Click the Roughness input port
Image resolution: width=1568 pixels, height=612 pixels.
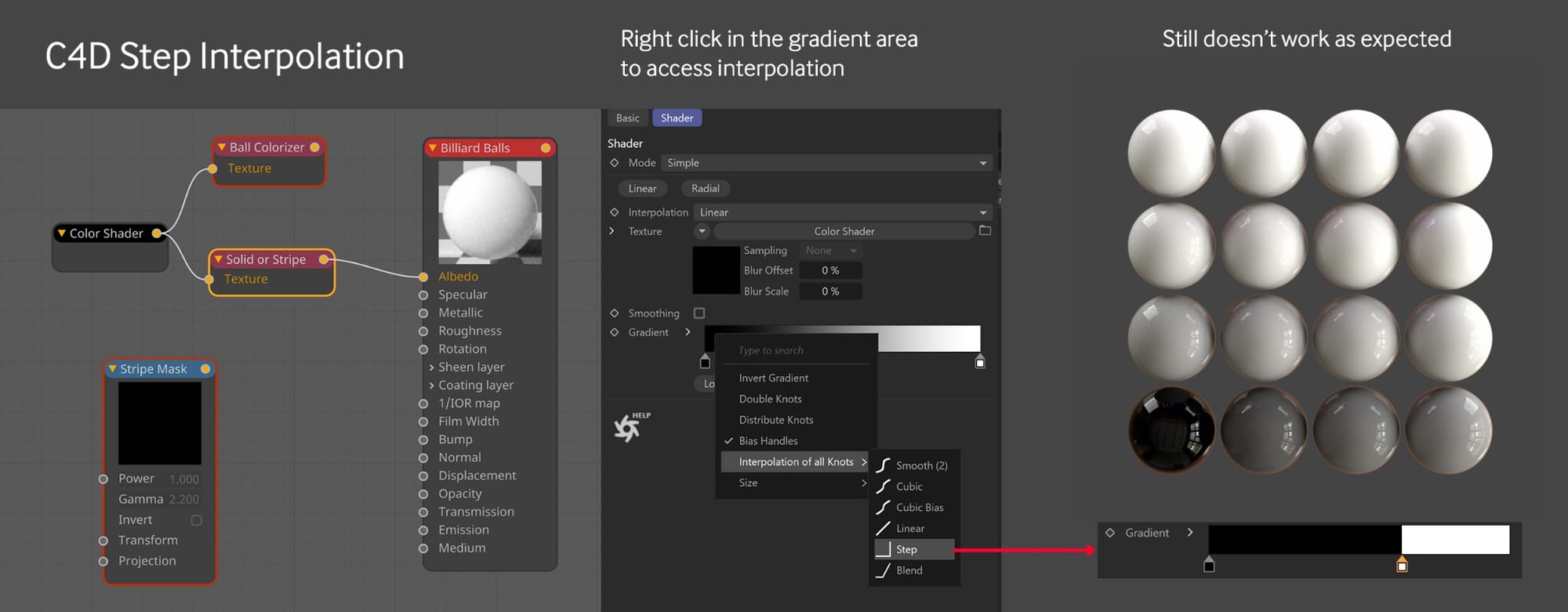click(423, 331)
